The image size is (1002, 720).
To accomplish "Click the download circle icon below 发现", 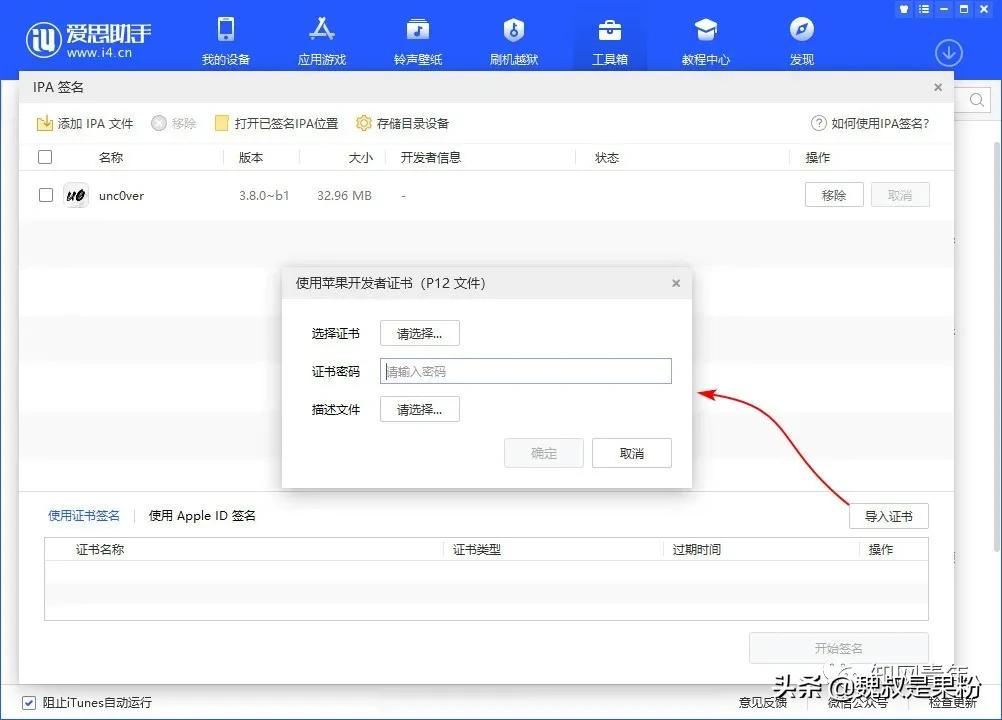I will click(948, 52).
